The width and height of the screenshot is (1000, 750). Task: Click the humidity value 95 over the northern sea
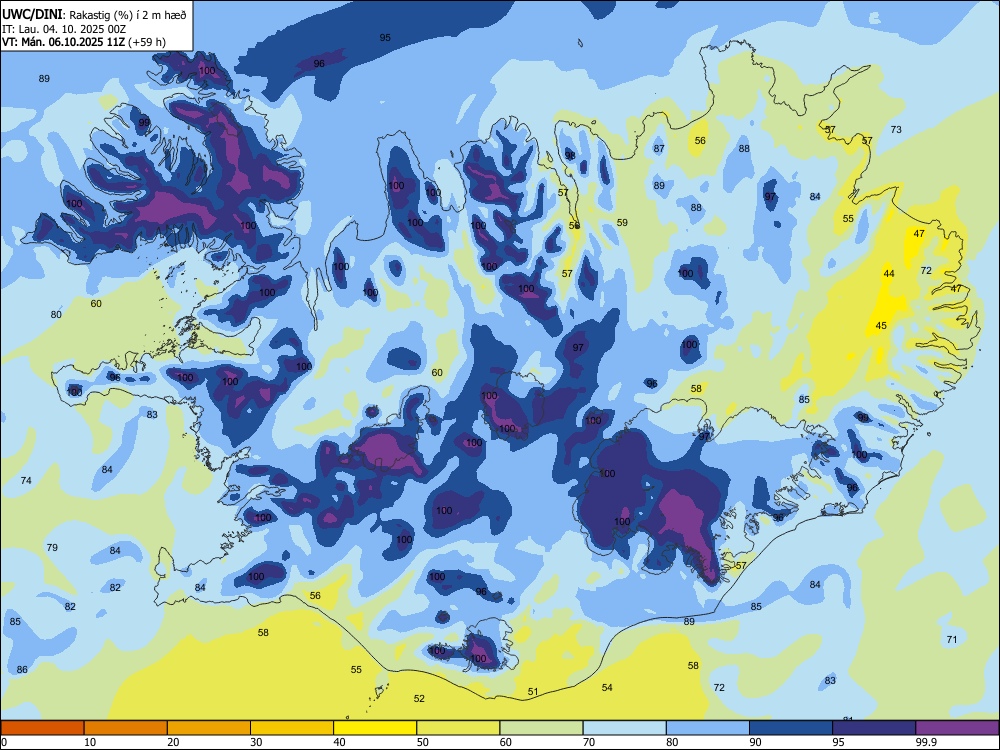(x=385, y=38)
